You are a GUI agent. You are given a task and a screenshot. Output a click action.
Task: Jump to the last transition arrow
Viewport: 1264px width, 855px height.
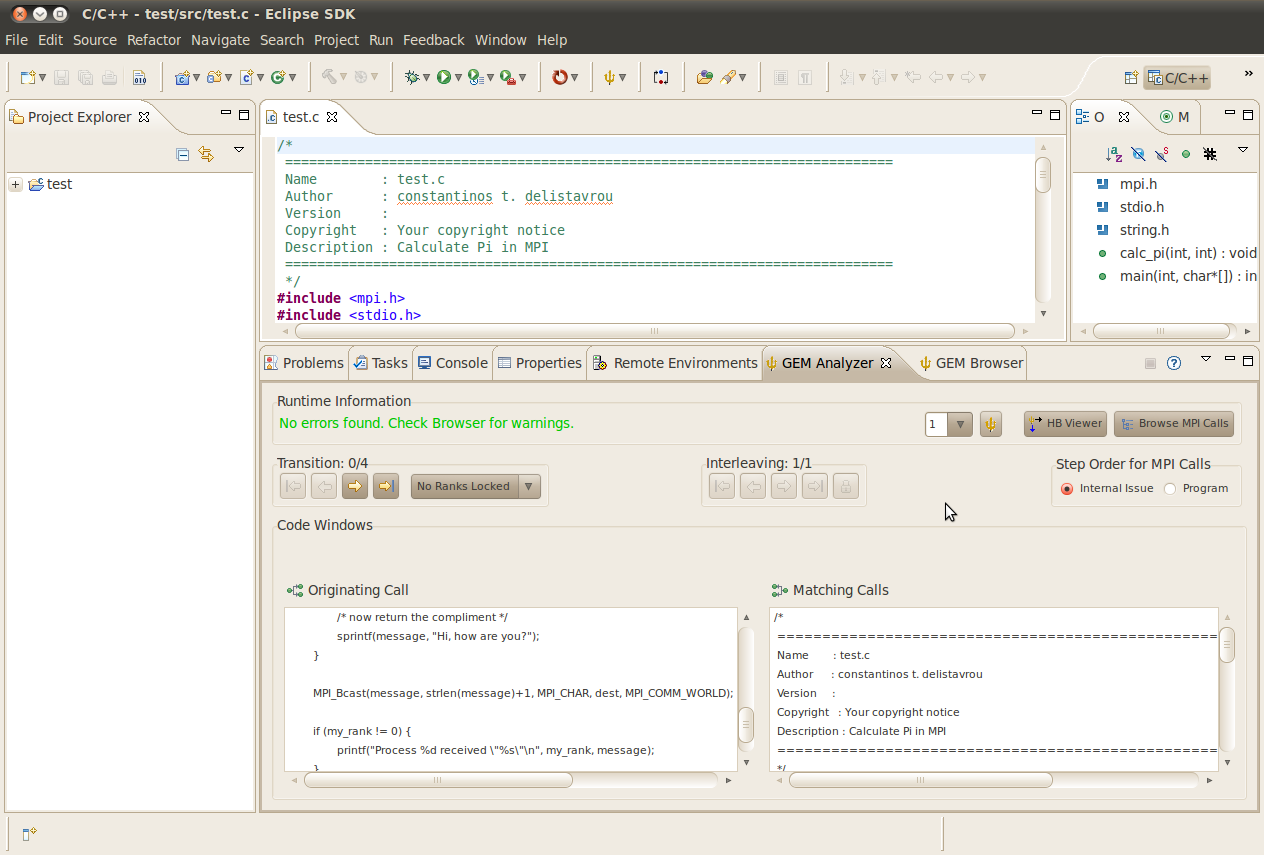point(386,486)
